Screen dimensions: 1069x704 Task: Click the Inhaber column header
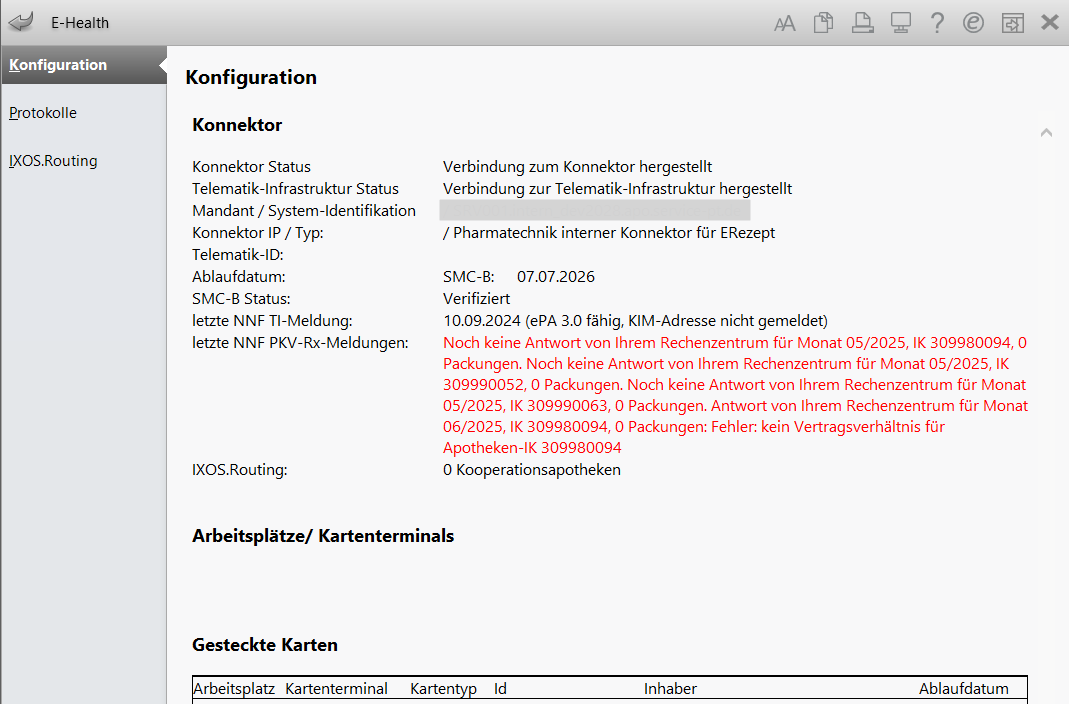coord(670,688)
